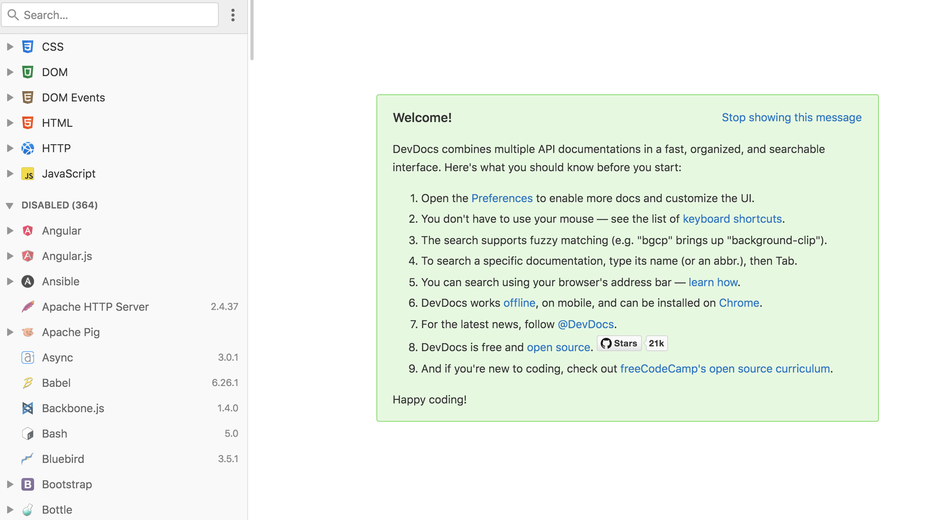Focus the Search input field
This screenshot has width=947, height=520.
pyautogui.click(x=110, y=15)
